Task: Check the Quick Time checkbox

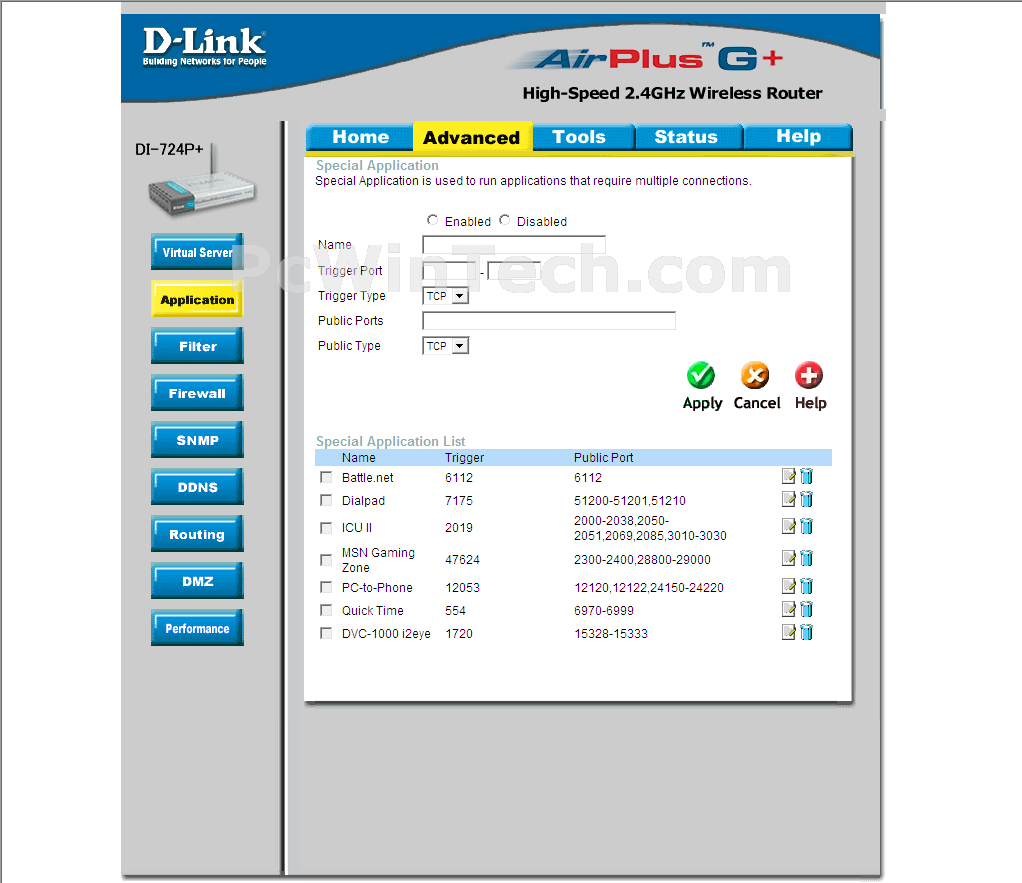Action: [327, 611]
